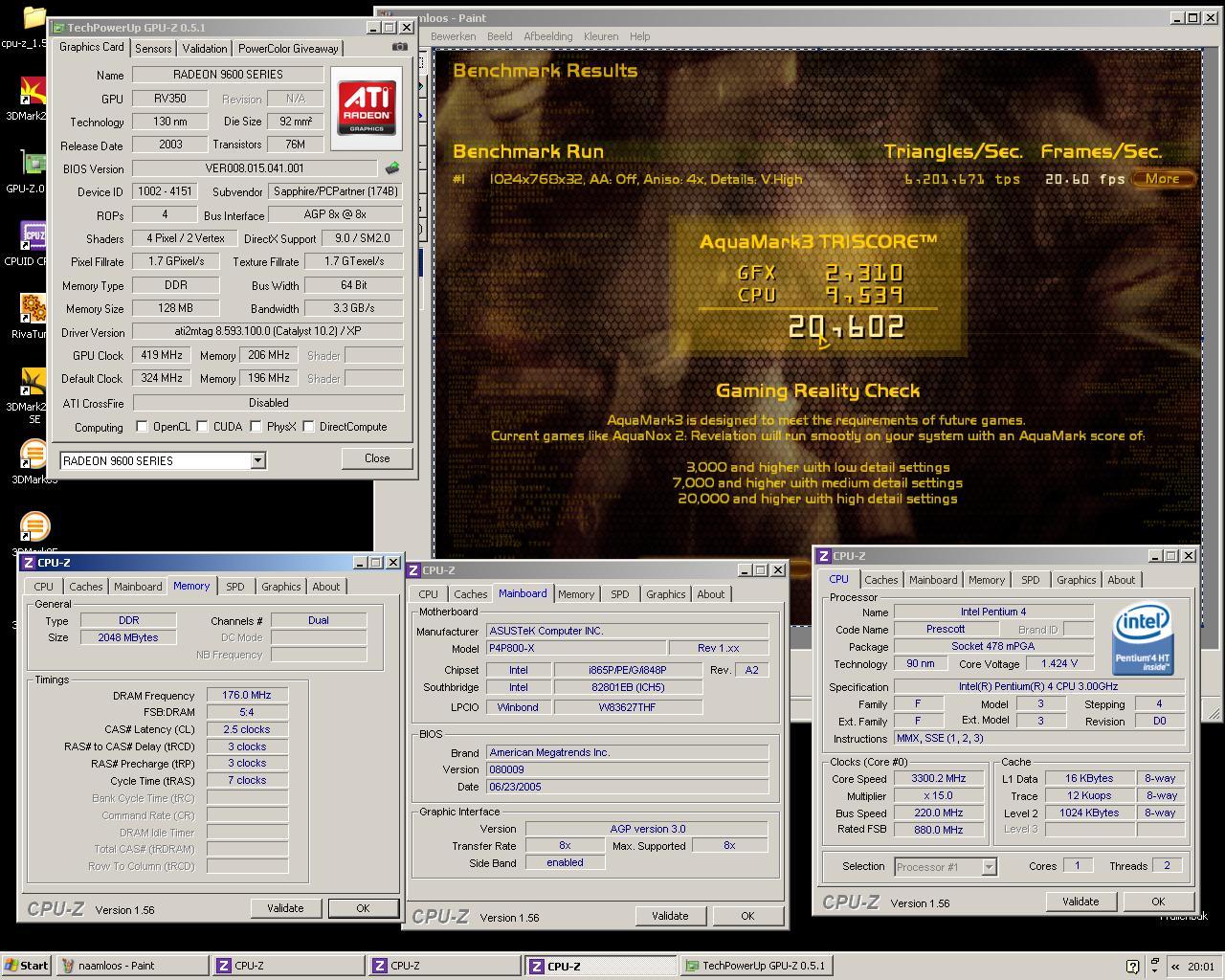
Task: Click the GPU-Z title bar app icon
Action: tap(58, 28)
